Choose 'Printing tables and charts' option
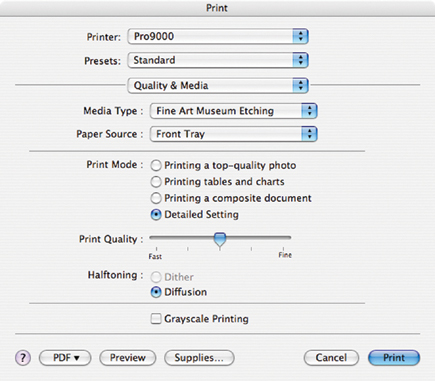 (x=156, y=182)
